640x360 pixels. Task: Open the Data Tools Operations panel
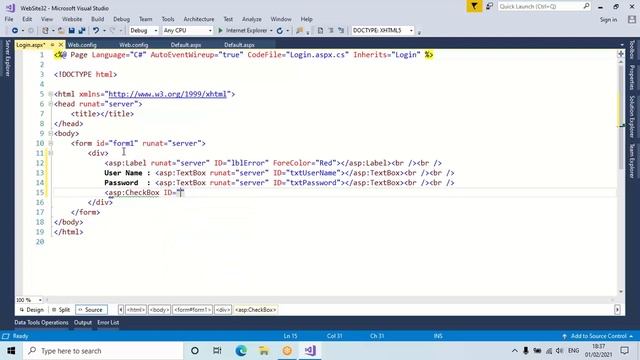[41, 323]
